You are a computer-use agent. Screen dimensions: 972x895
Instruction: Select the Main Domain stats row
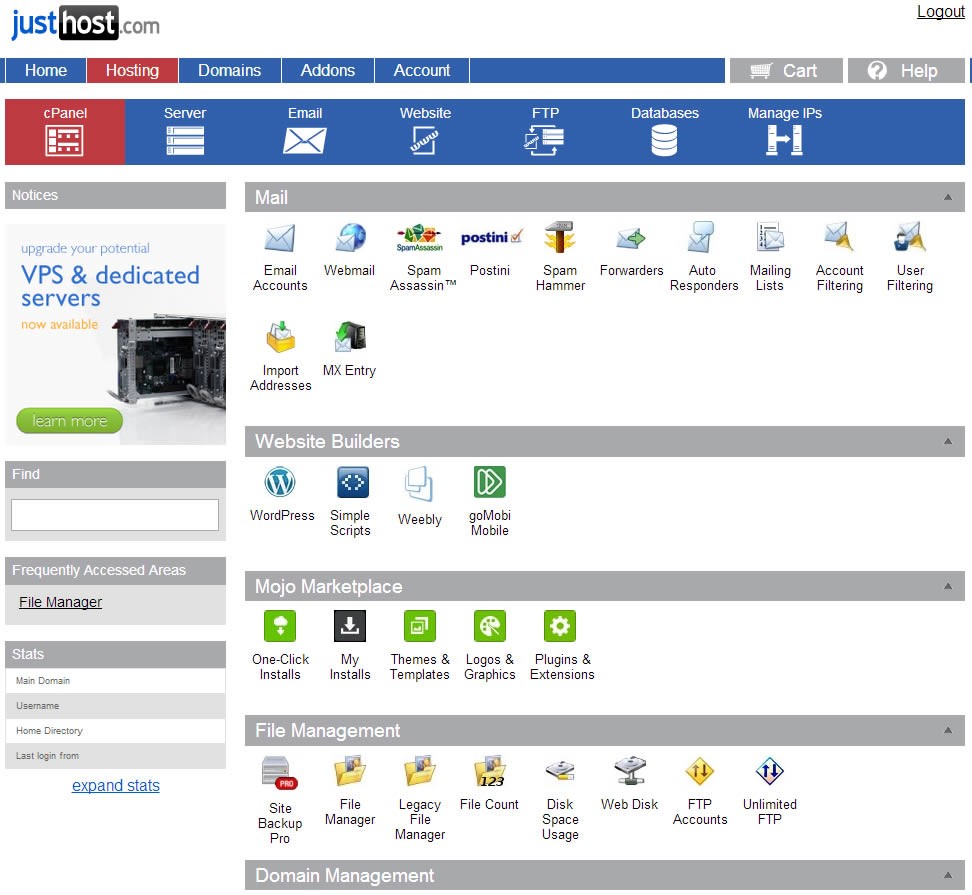click(x=115, y=681)
